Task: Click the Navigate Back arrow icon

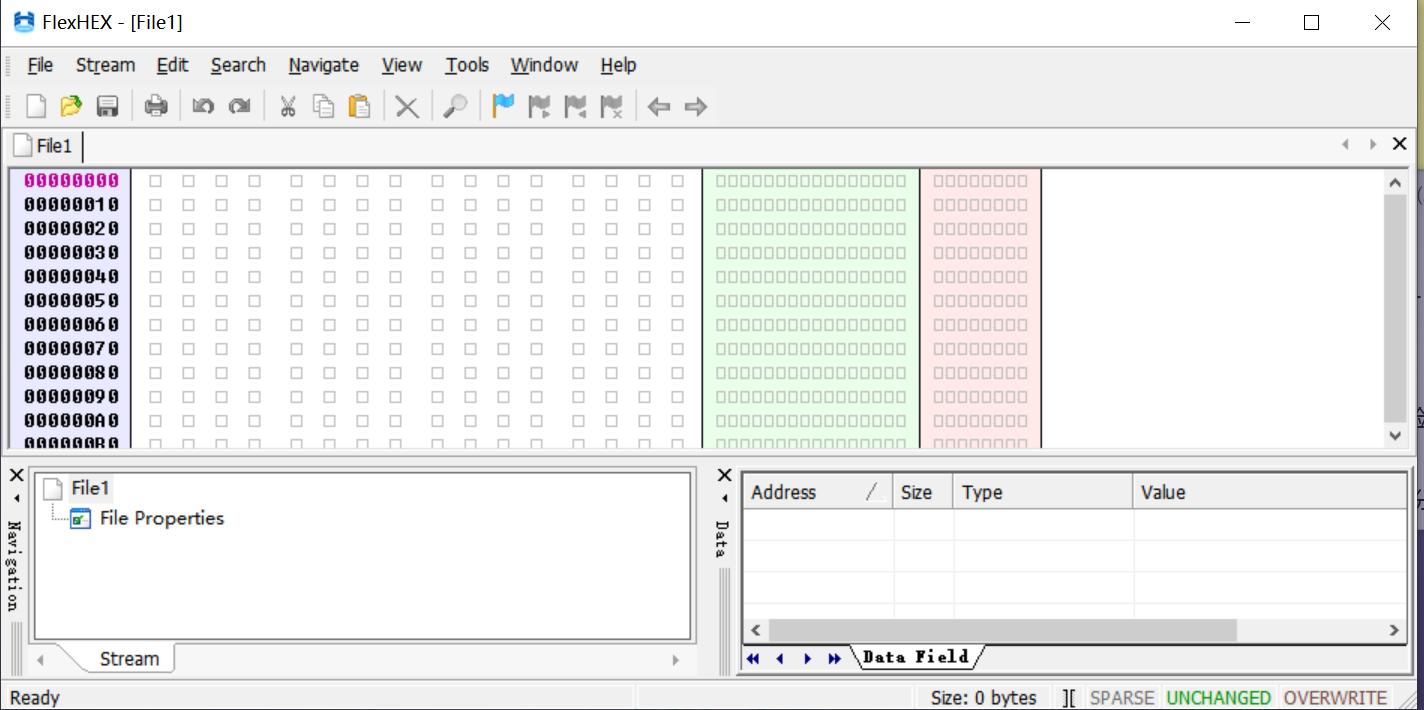Action: 658,106
